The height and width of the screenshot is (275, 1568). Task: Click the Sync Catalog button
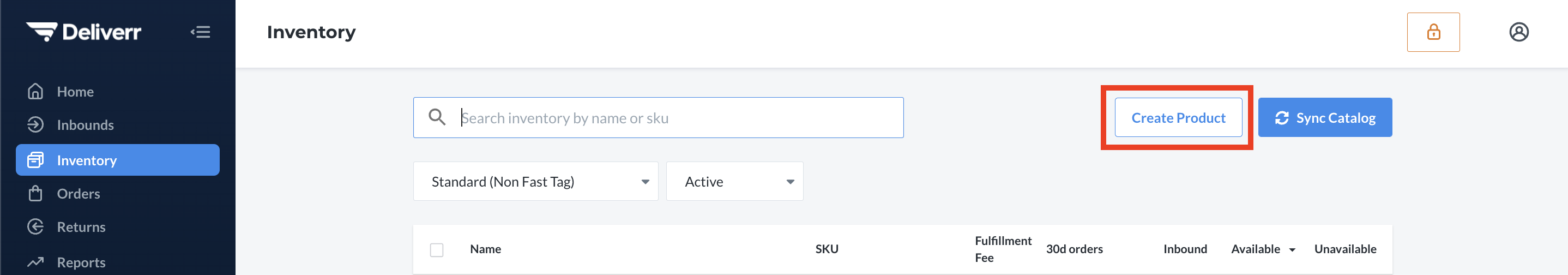coord(1324,118)
